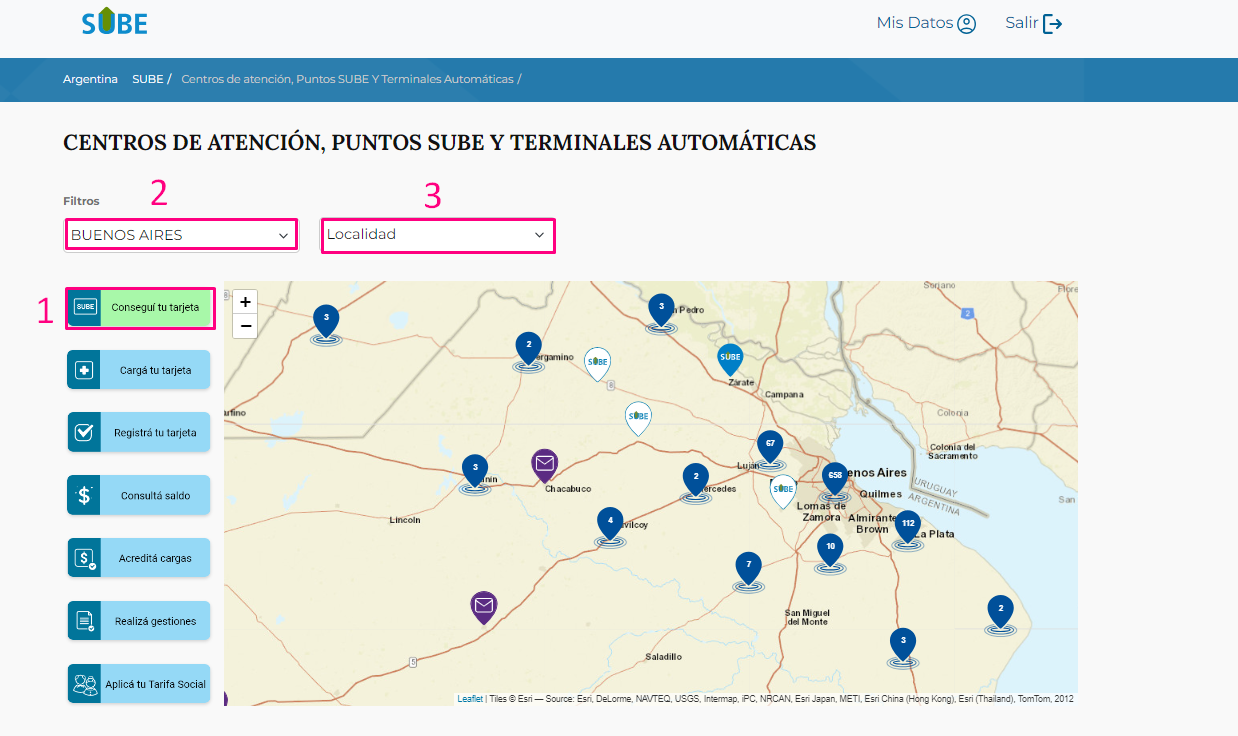1238x736 pixels.
Task: Click the people icon on Tarifa Social button
Action: [x=84, y=684]
